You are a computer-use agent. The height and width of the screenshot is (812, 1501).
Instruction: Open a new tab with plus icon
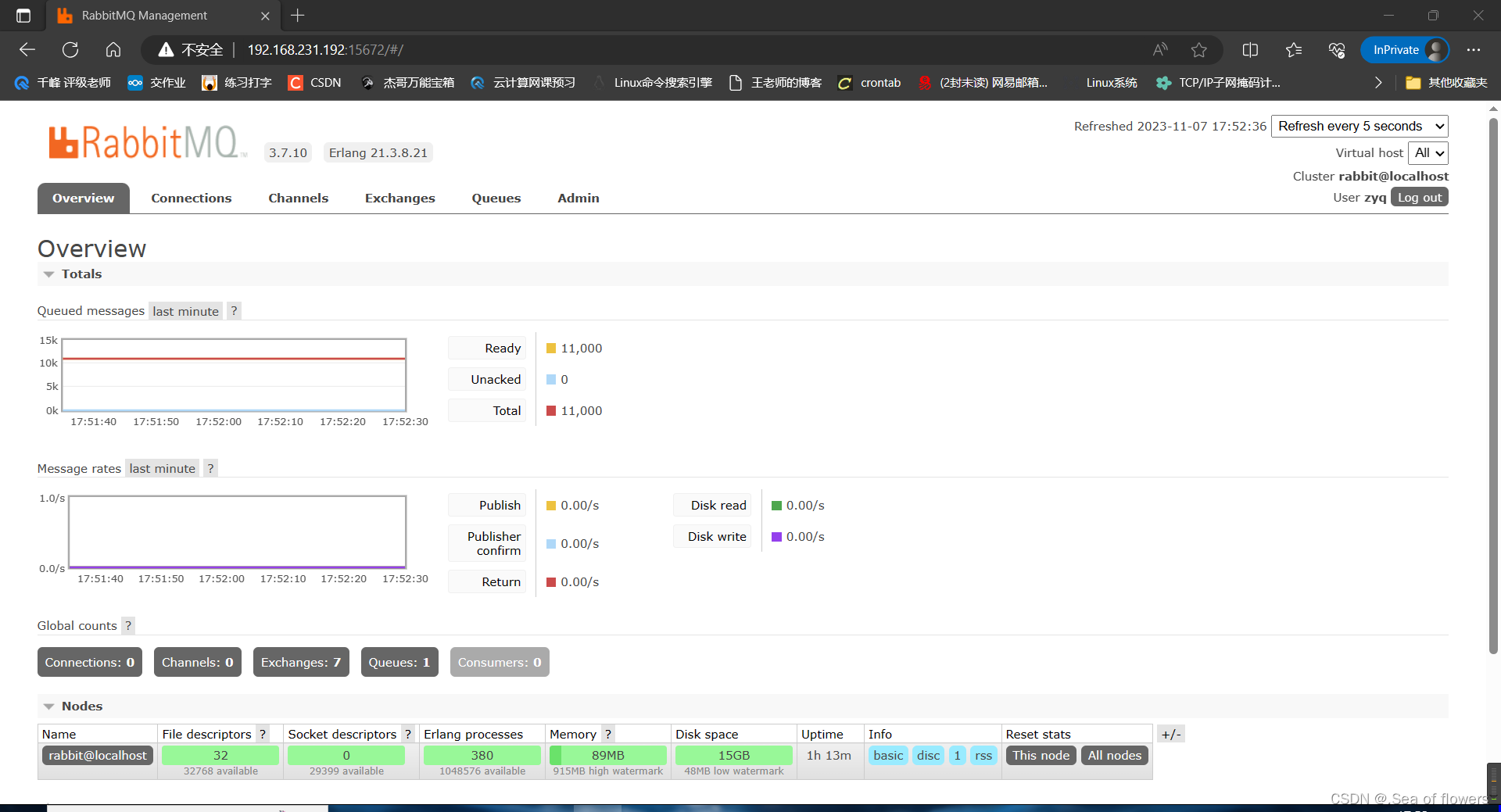click(x=298, y=16)
